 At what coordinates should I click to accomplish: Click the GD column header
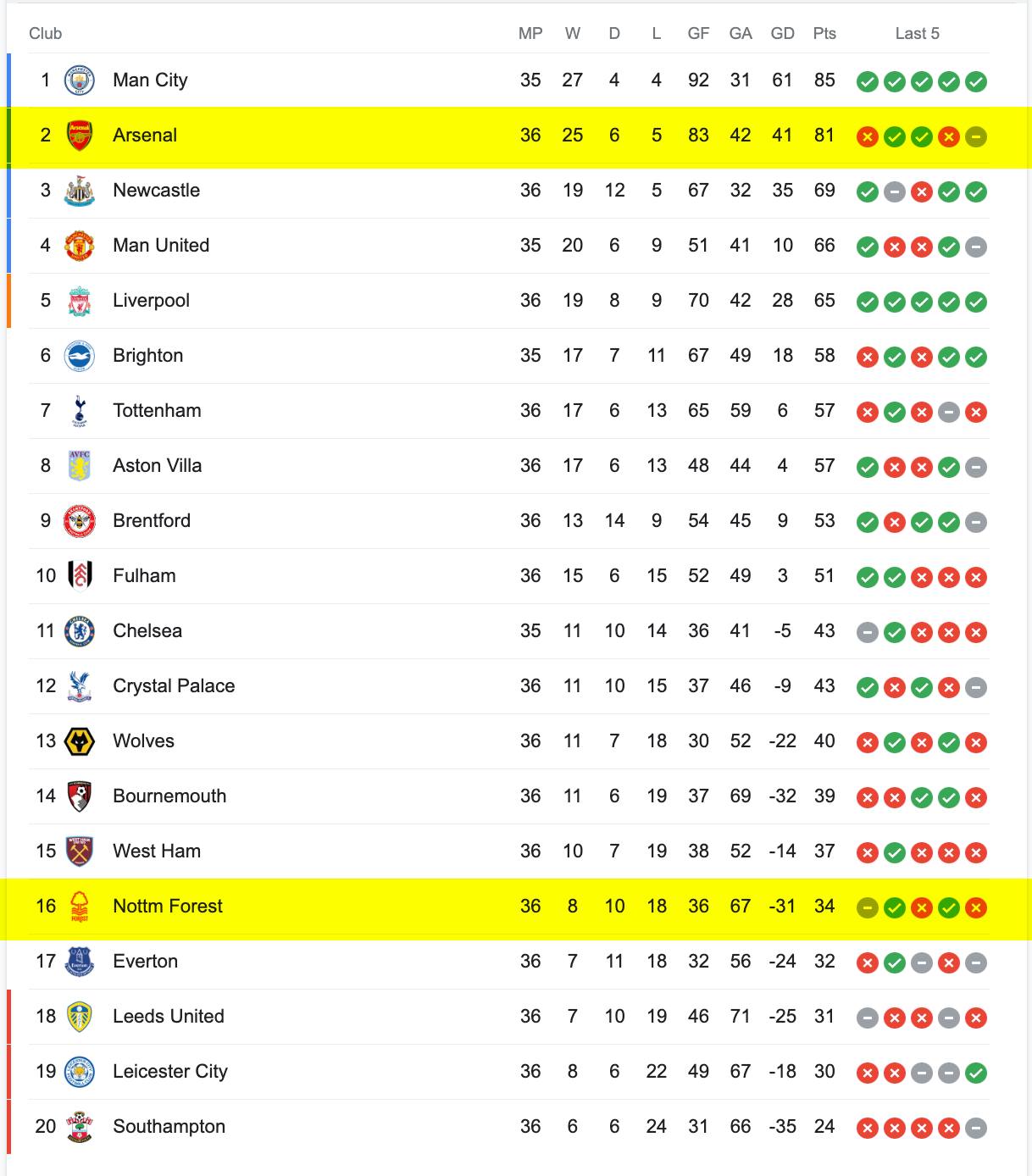click(783, 34)
